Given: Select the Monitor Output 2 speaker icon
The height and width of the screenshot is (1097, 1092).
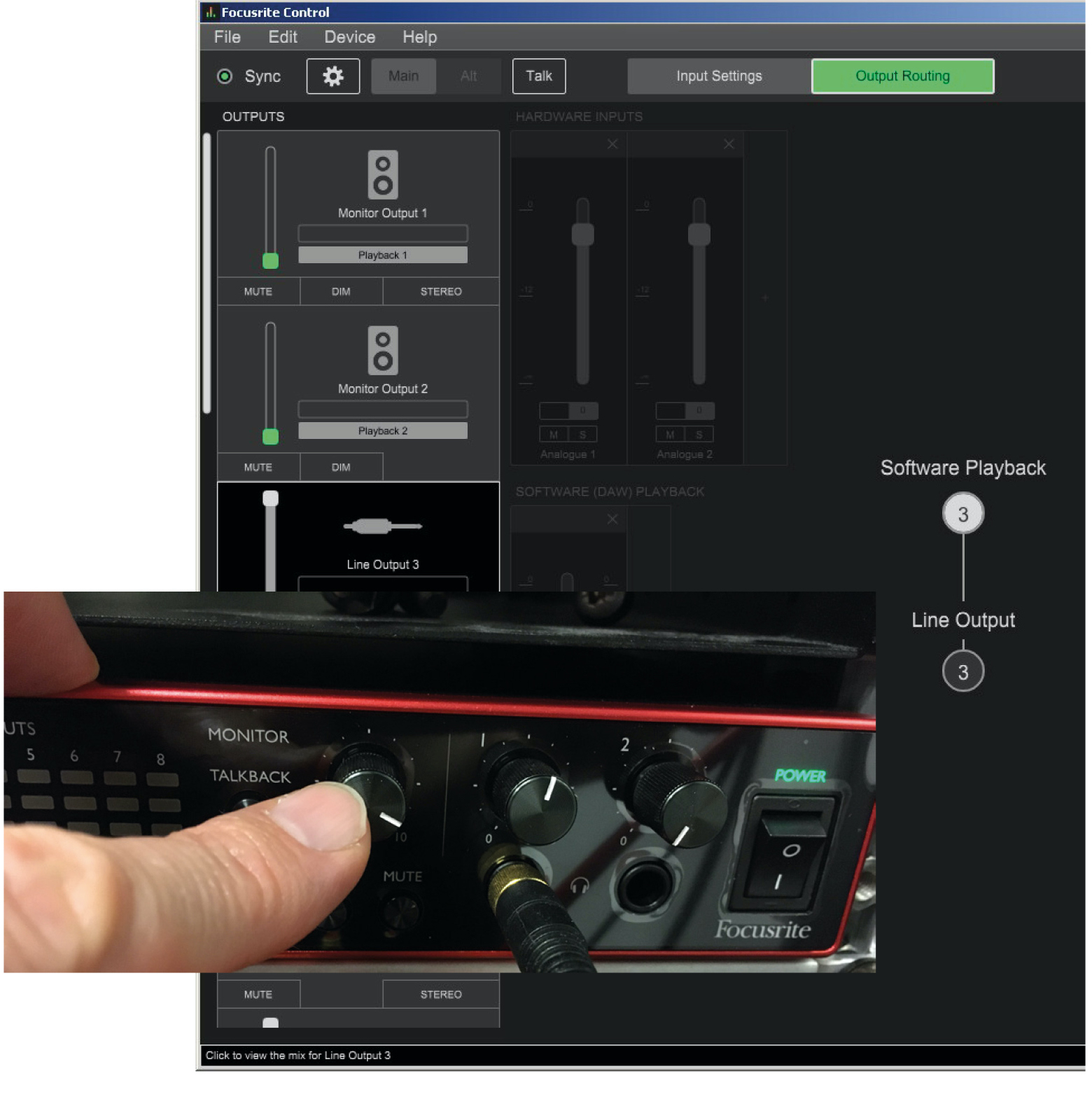Looking at the screenshot, I should coord(383,350).
